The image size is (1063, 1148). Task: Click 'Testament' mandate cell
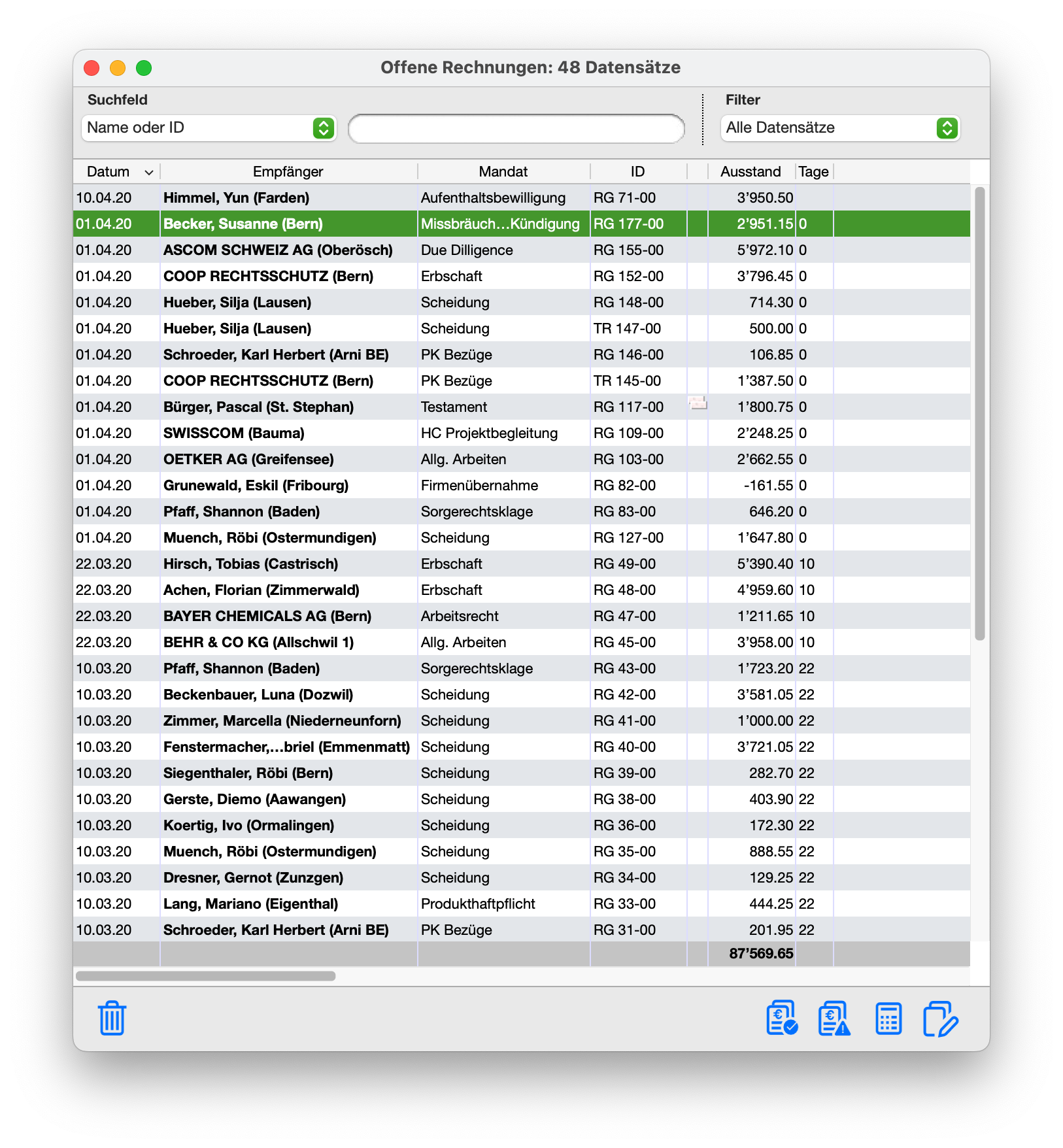pos(454,407)
